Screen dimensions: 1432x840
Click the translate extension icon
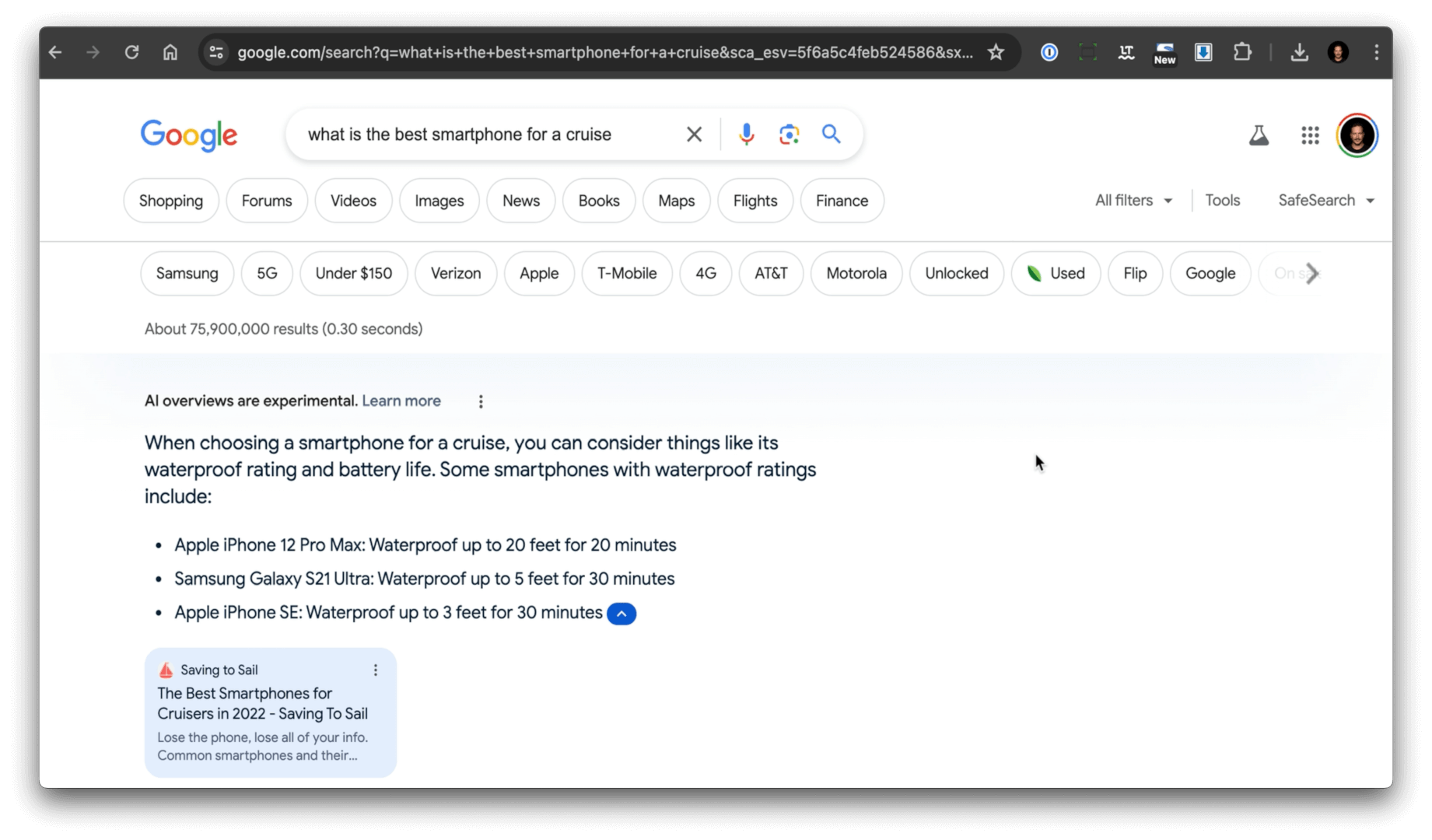[x=1126, y=52]
